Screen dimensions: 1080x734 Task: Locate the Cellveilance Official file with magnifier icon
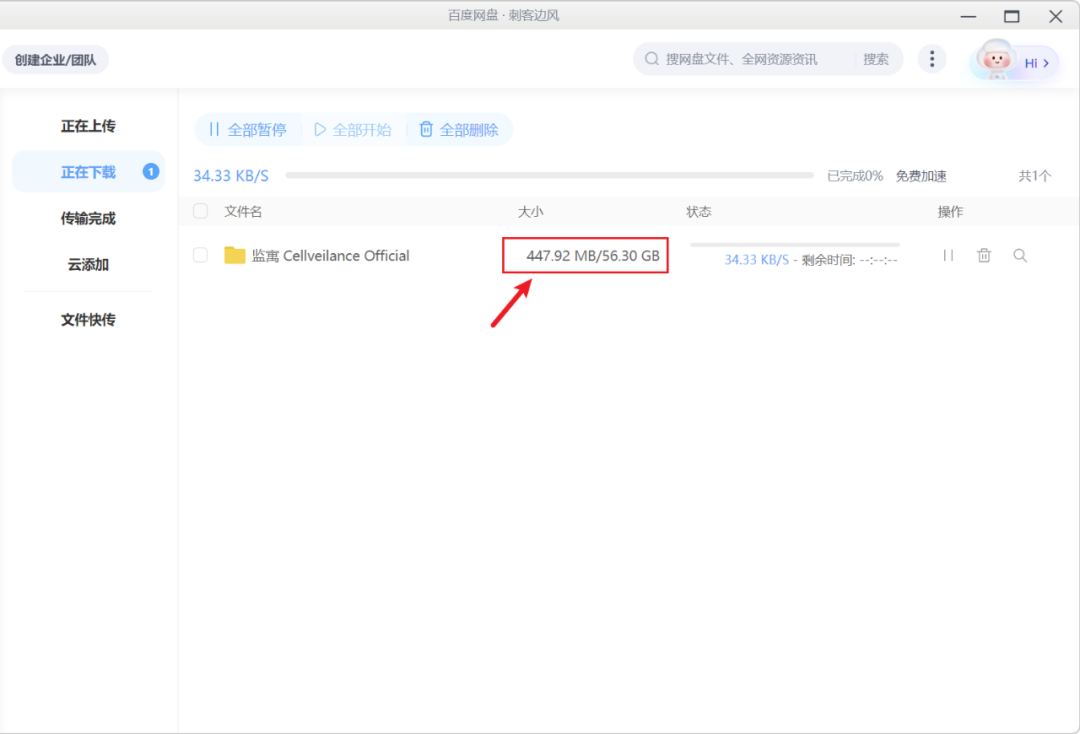[1020, 255]
